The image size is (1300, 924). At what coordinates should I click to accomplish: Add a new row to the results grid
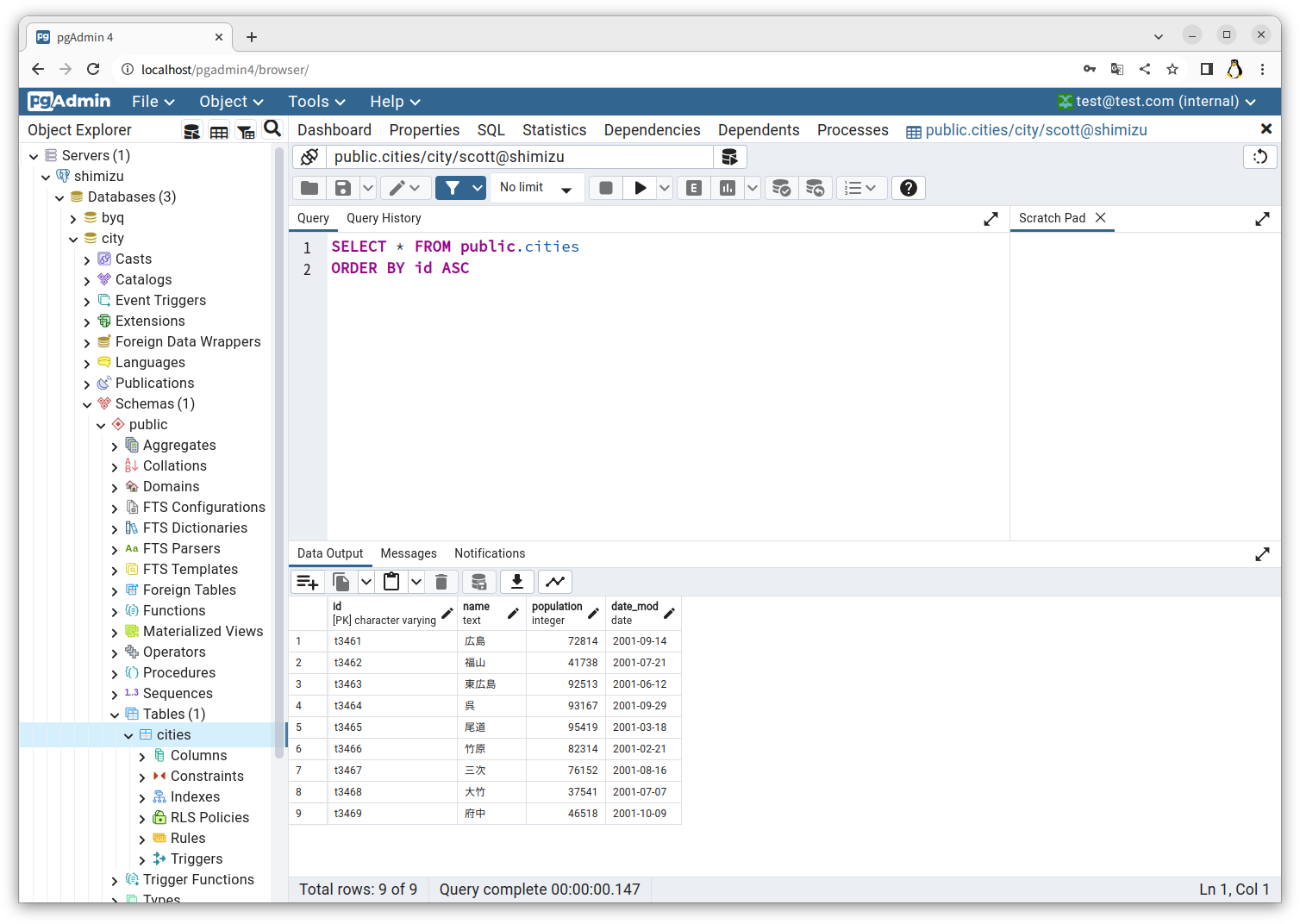pyautogui.click(x=308, y=581)
